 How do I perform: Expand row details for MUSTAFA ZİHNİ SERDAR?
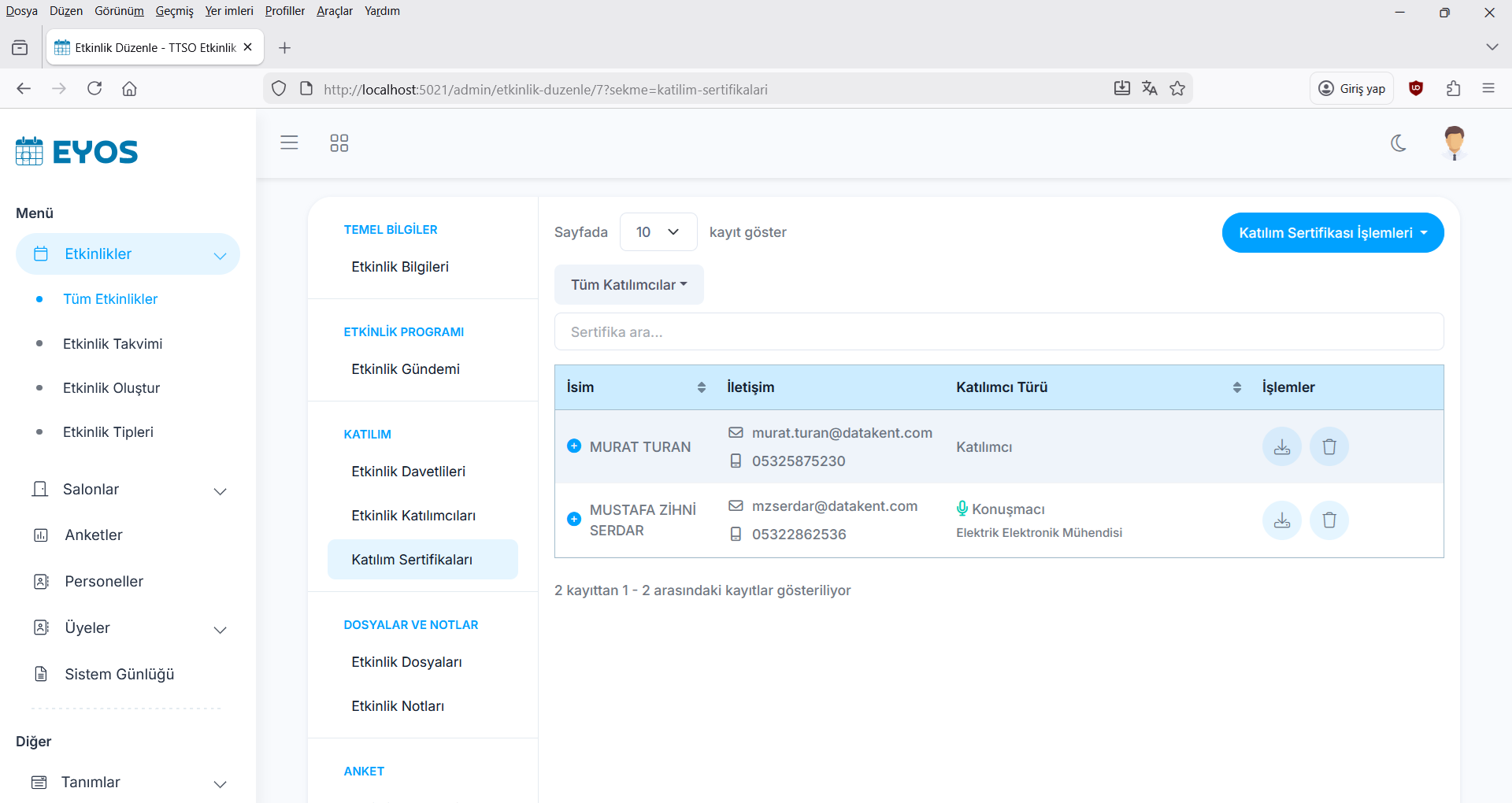[574, 520]
